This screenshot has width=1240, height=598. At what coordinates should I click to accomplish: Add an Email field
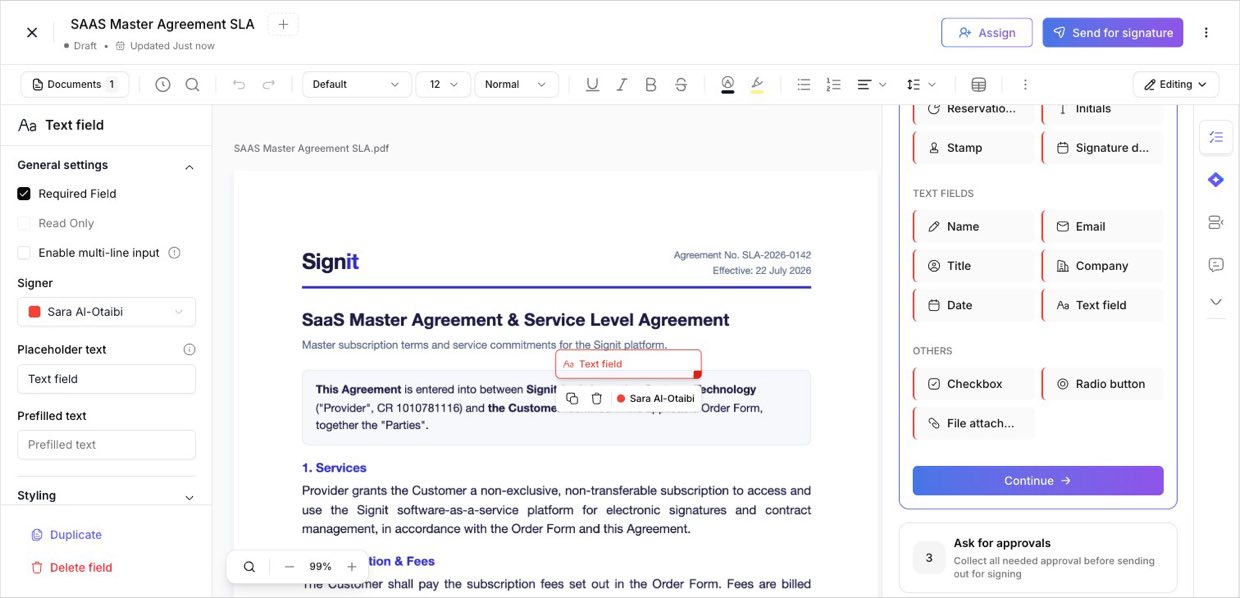tap(1103, 227)
